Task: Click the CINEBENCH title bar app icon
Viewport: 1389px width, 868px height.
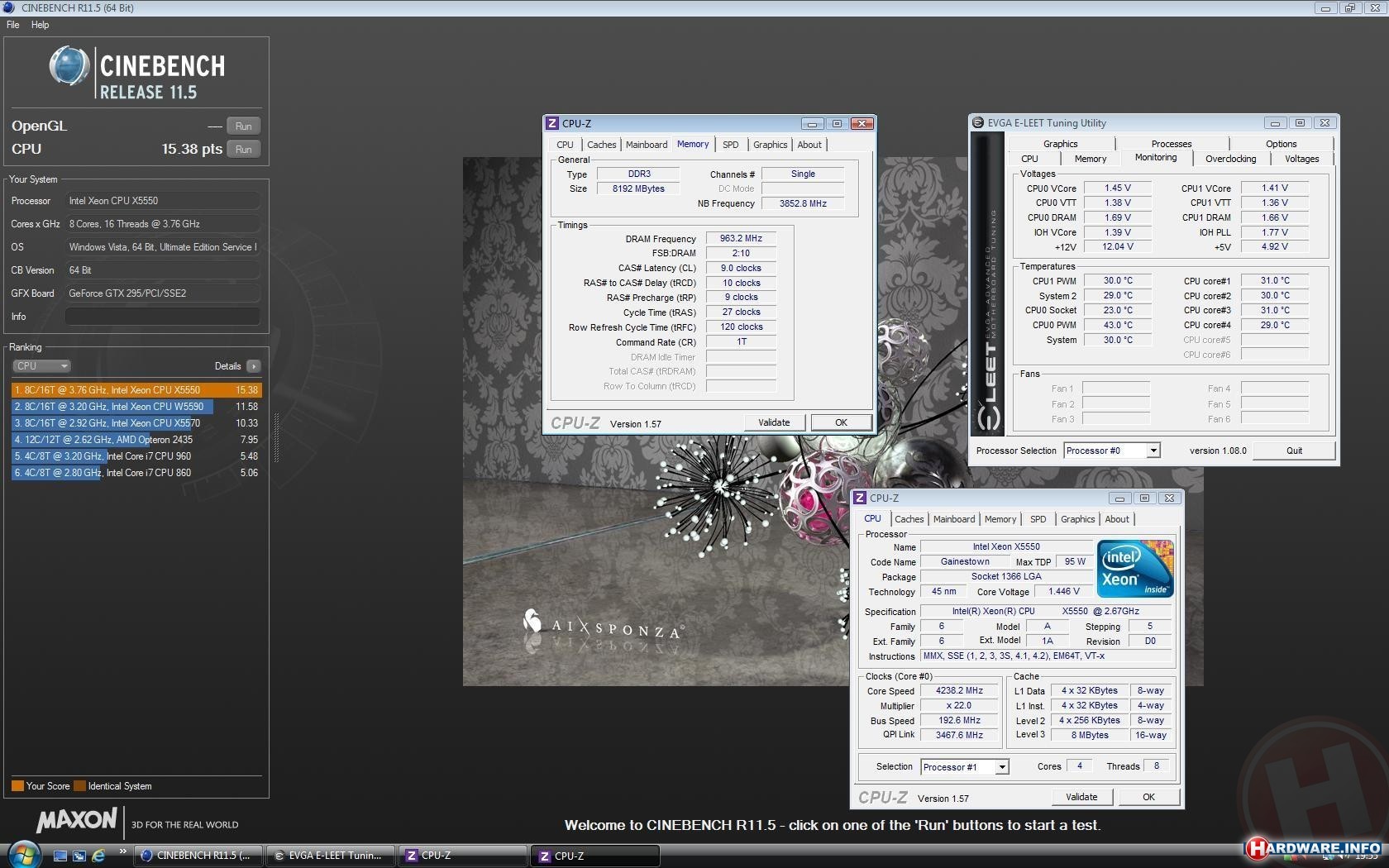Action: click(10, 7)
